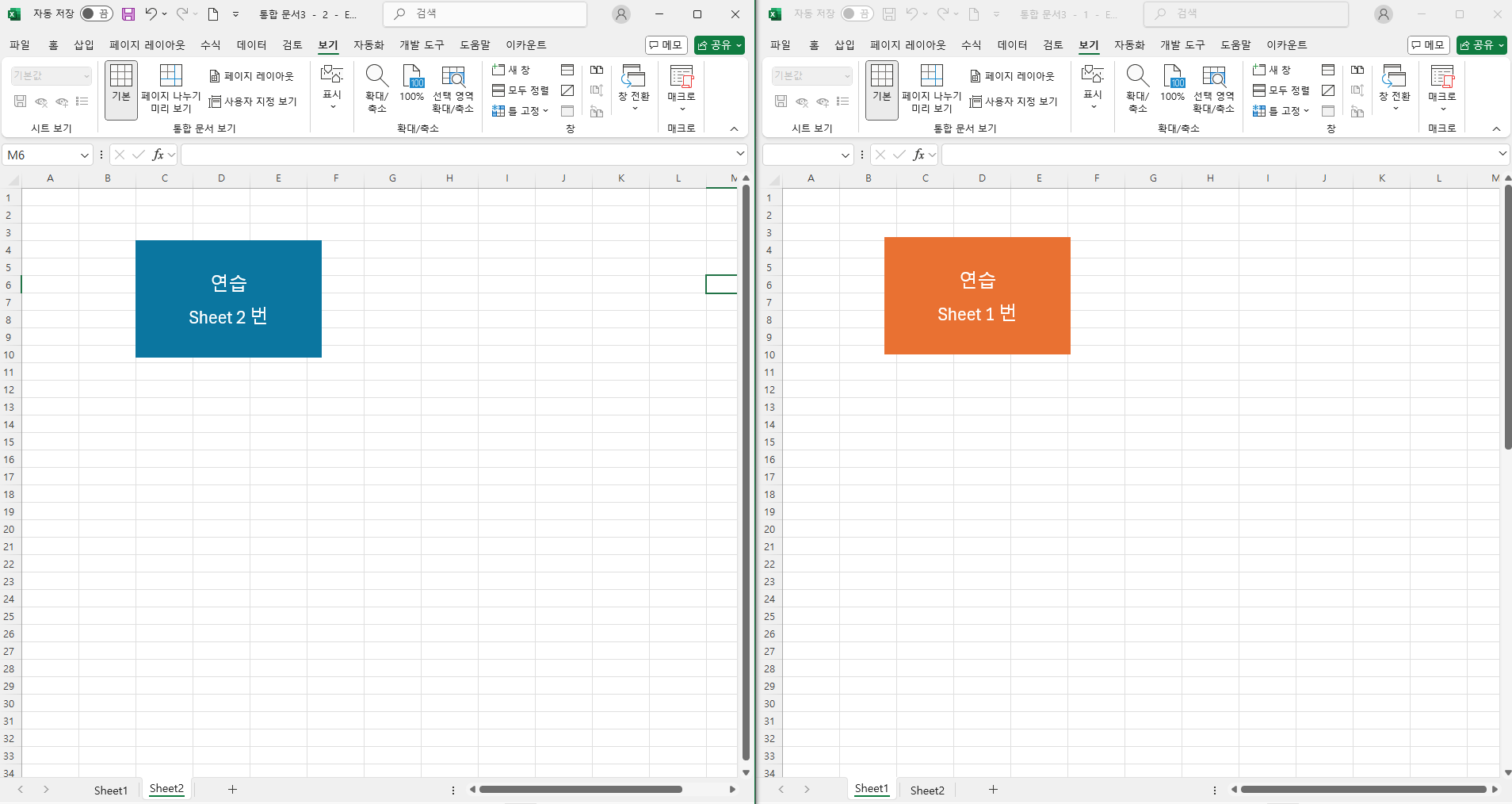Click vertical scrollbar in left window

(746, 473)
